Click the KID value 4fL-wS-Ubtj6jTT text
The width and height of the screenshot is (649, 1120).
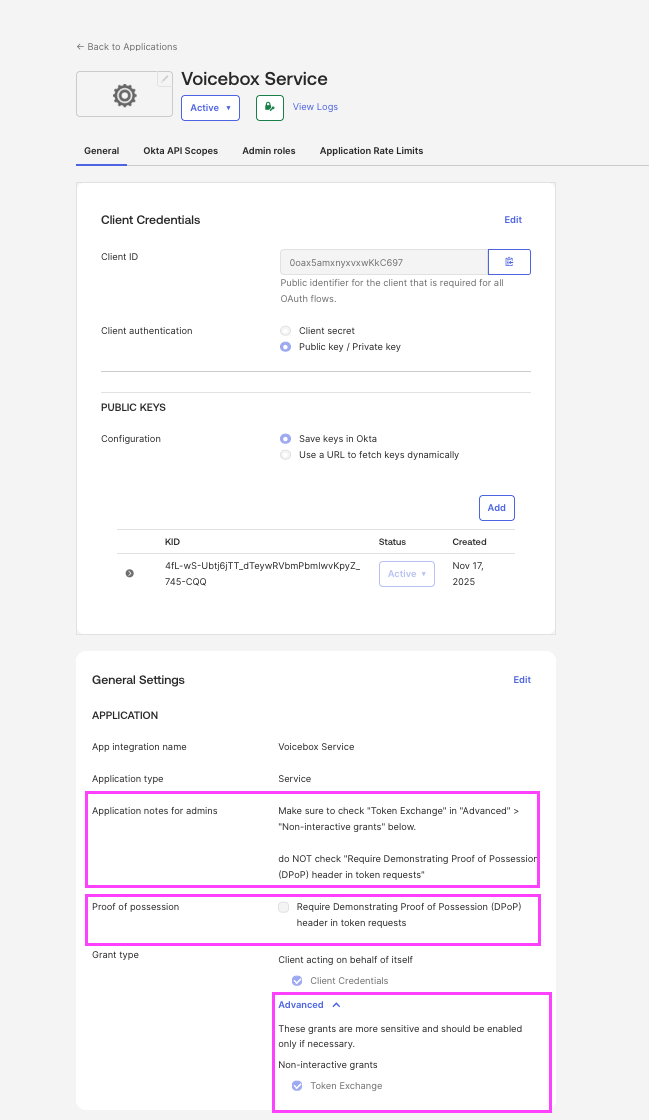263,574
